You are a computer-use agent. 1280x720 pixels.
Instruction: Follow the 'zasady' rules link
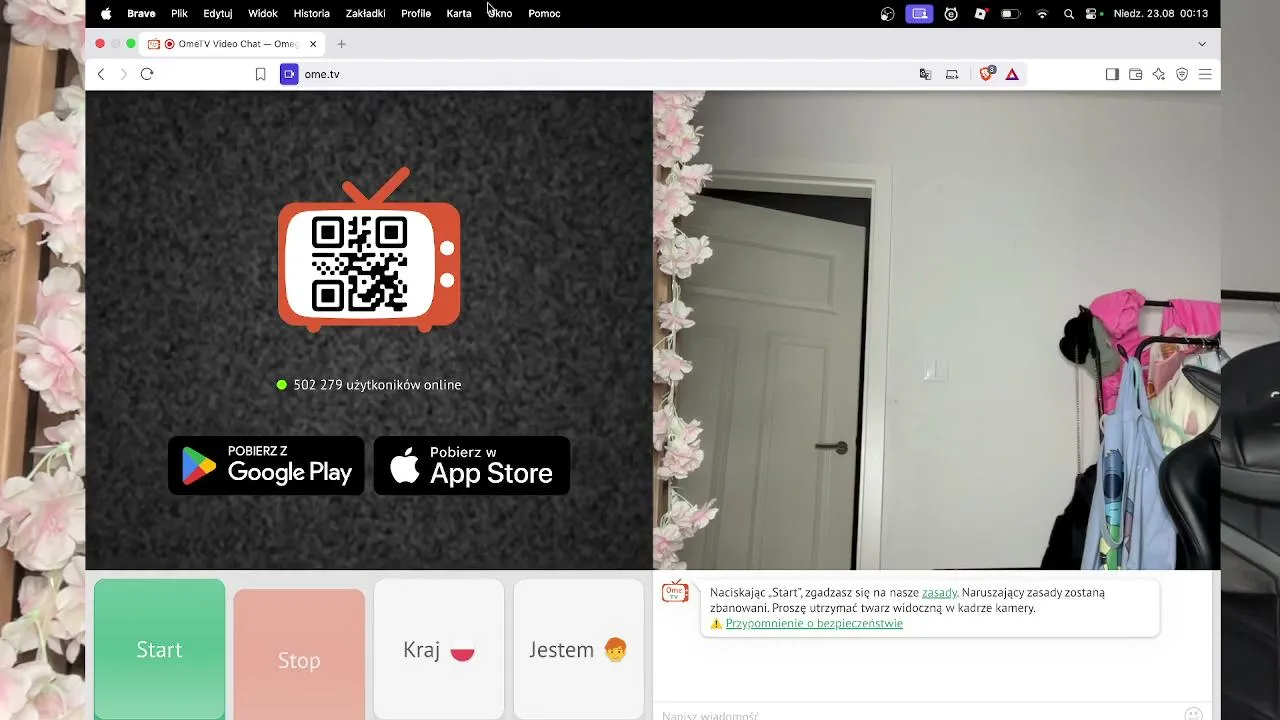(x=939, y=592)
